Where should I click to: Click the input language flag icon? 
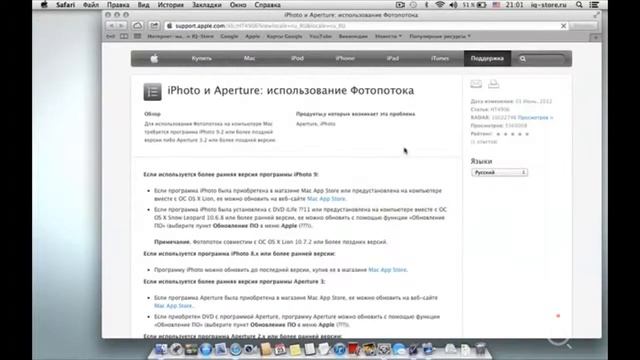click(x=496, y=5)
